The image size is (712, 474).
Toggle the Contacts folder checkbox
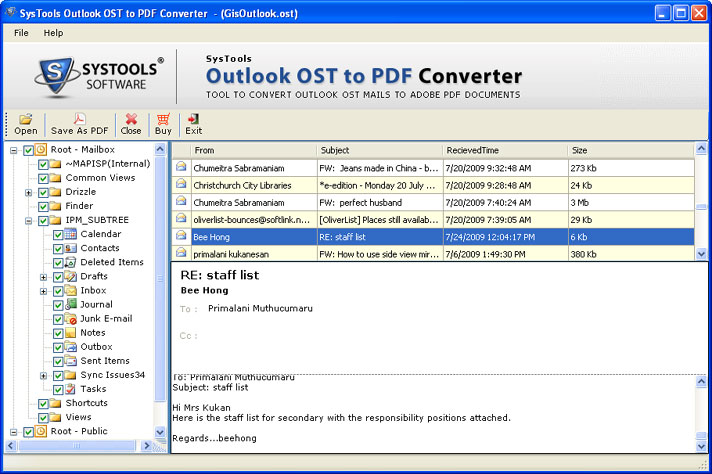[58, 248]
